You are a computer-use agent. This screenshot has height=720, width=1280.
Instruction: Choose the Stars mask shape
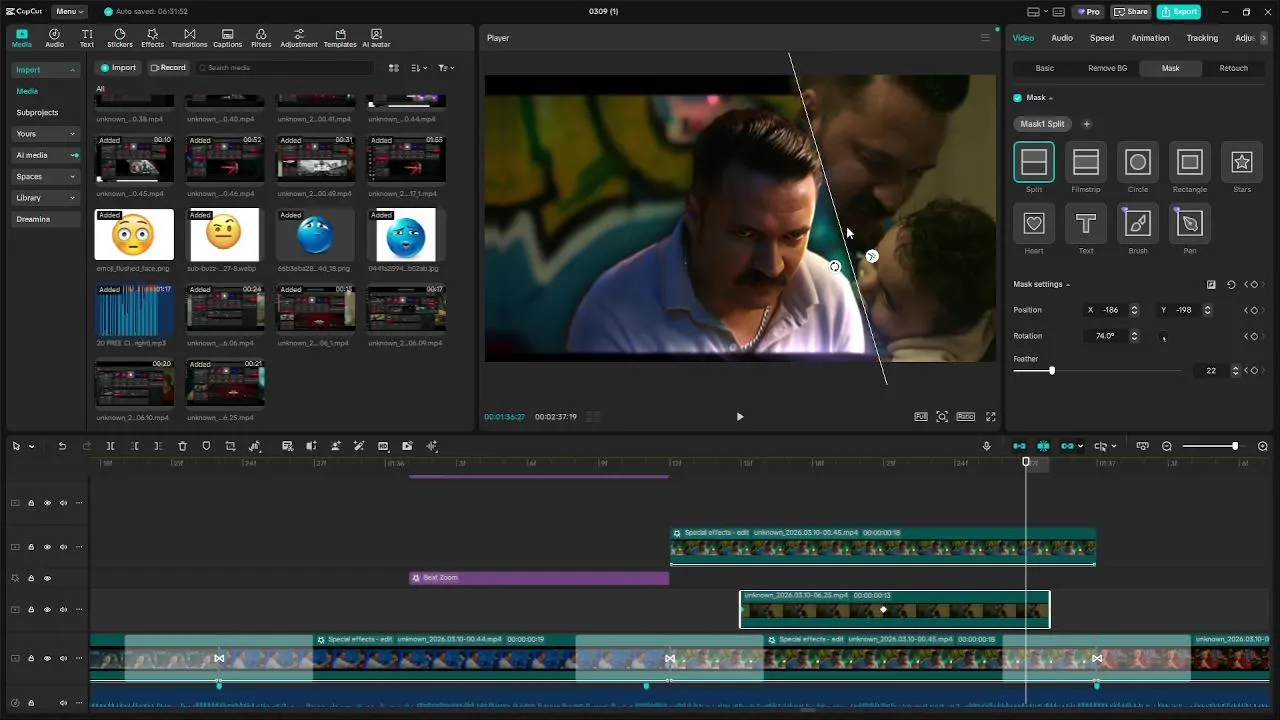[1241, 163]
